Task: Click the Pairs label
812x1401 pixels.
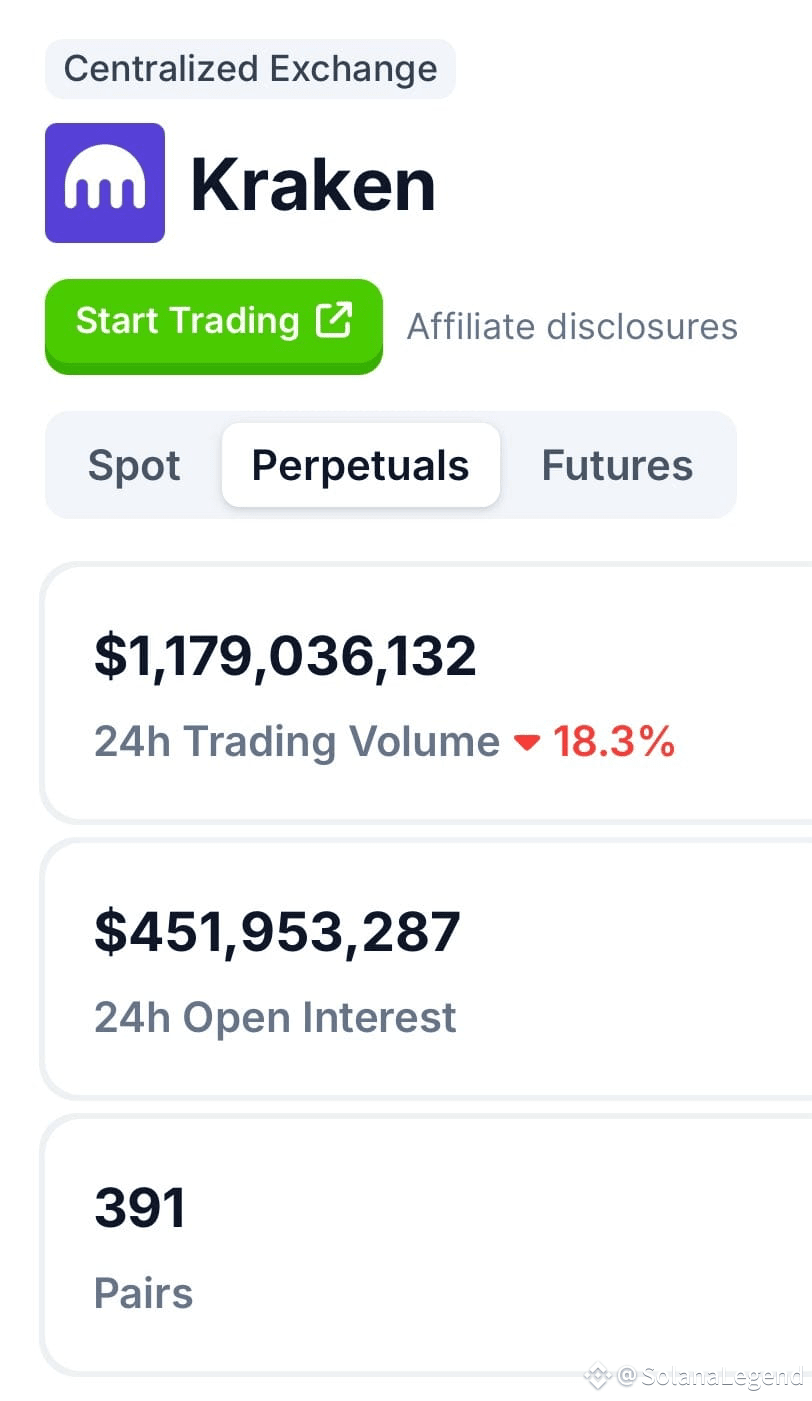Action: (143, 1293)
